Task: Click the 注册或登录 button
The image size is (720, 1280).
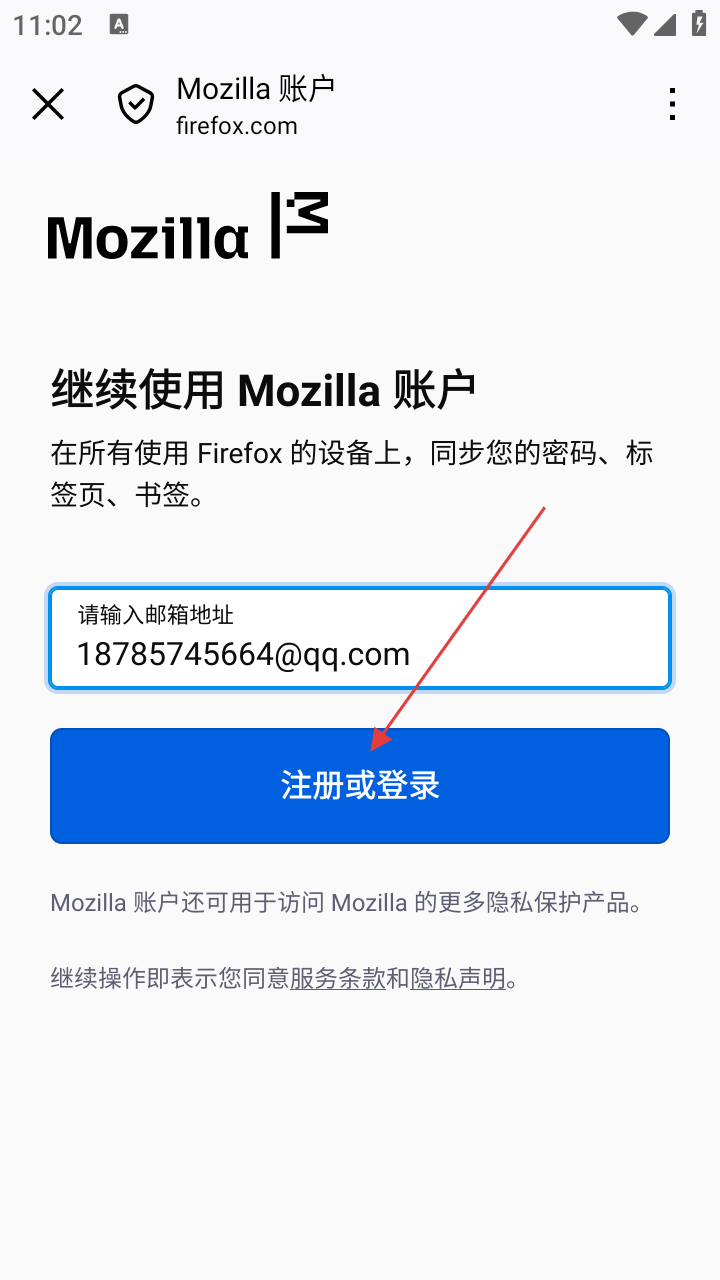Action: point(360,786)
